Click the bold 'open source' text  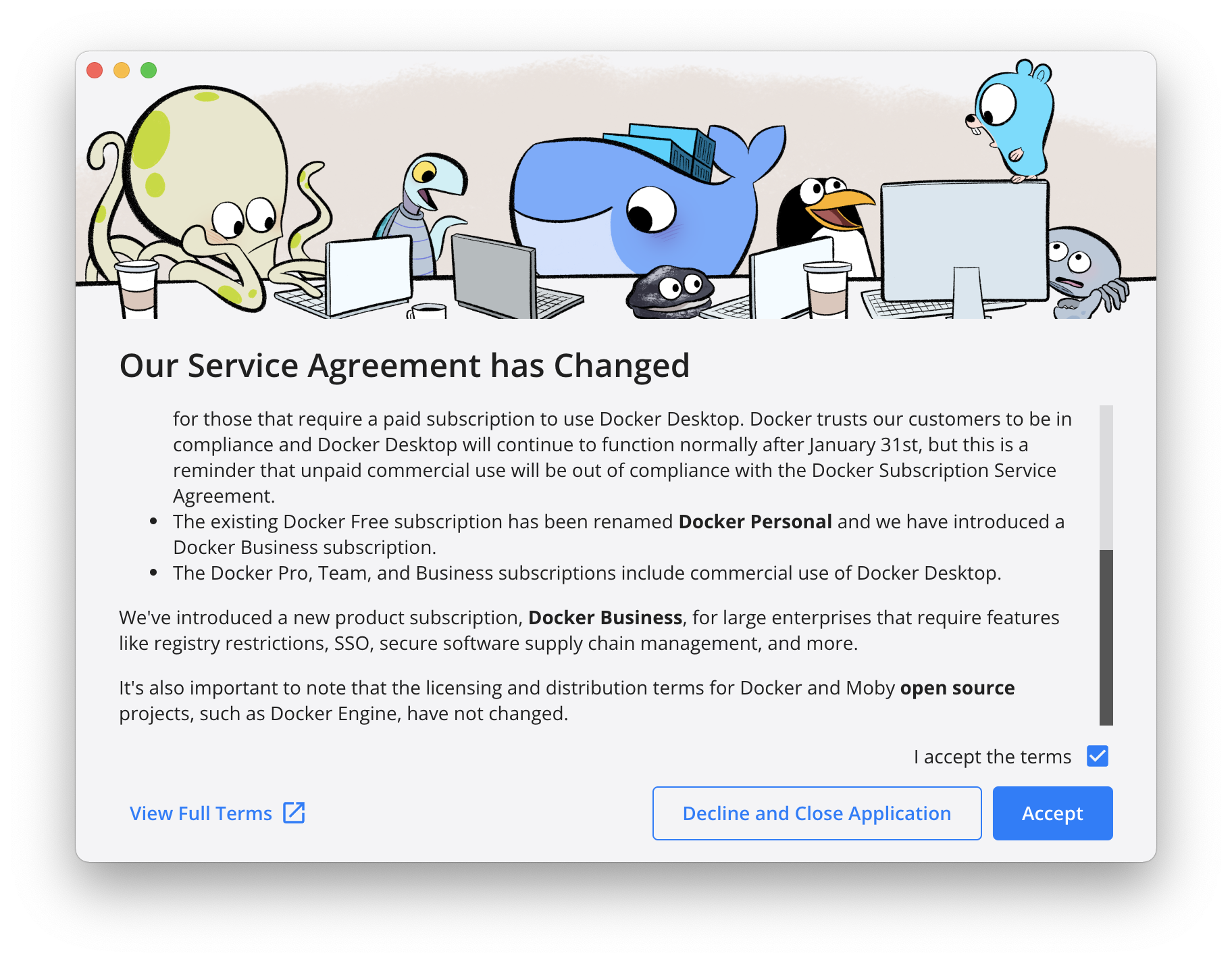957,688
